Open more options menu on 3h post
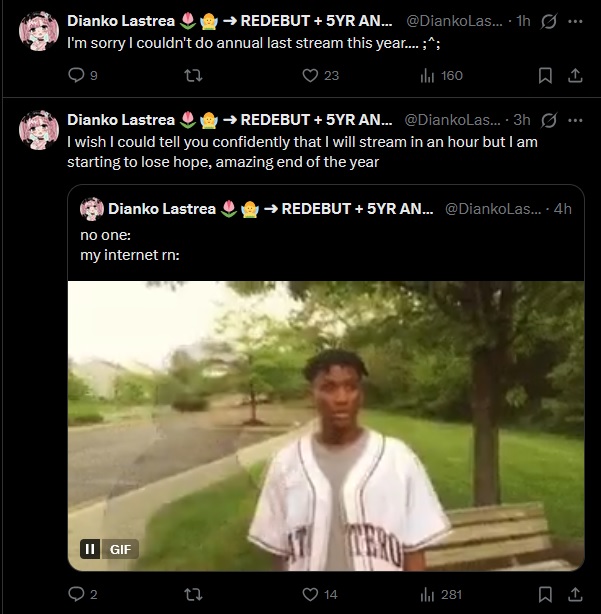The height and width of the screenshot is (614, 601). coord(575,120)
